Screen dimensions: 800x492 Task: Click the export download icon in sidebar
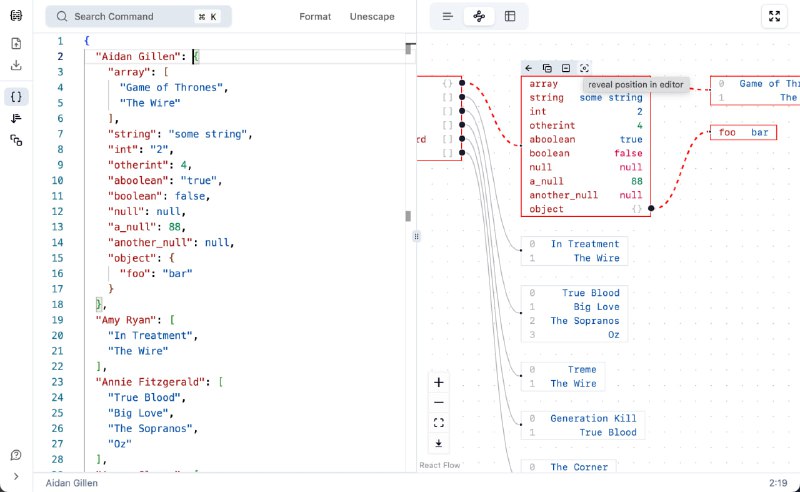click(x=16, y=66)
